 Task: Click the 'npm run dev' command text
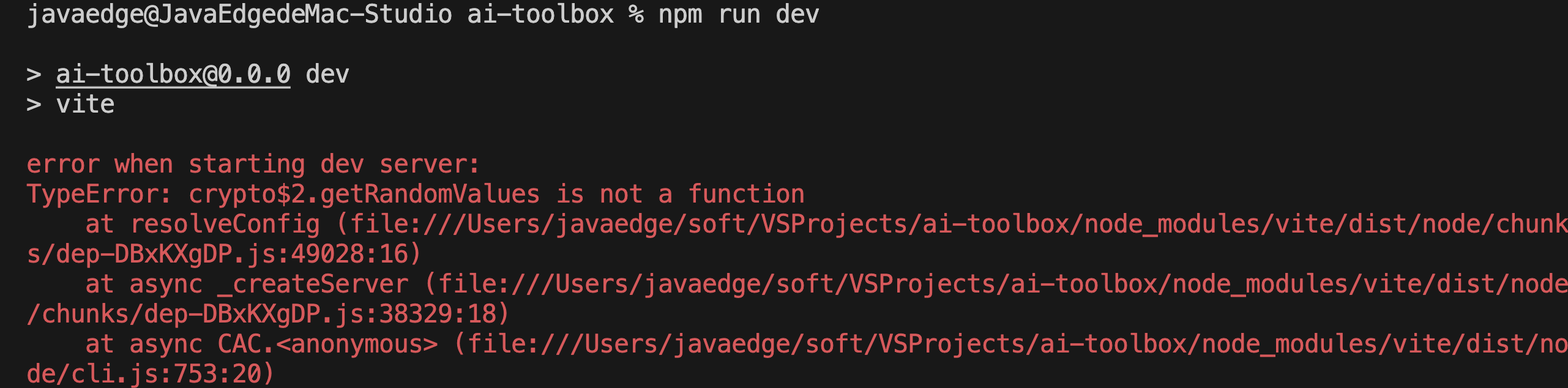click(738, 15)
